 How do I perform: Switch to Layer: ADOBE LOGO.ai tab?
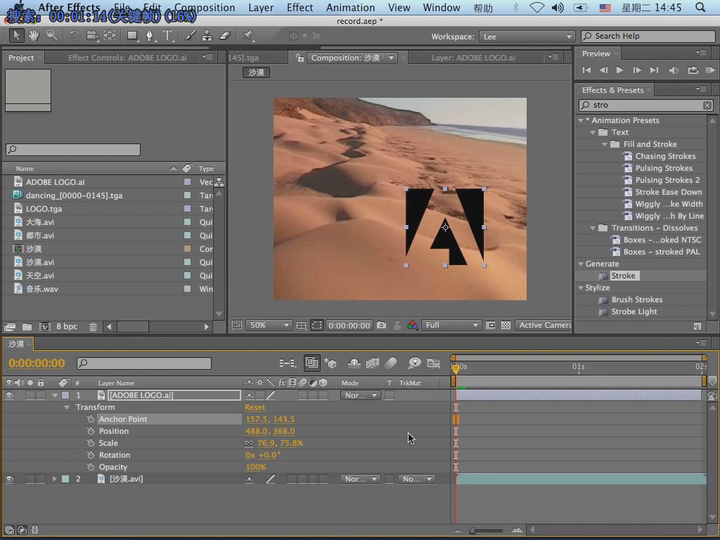click(473, 57)
